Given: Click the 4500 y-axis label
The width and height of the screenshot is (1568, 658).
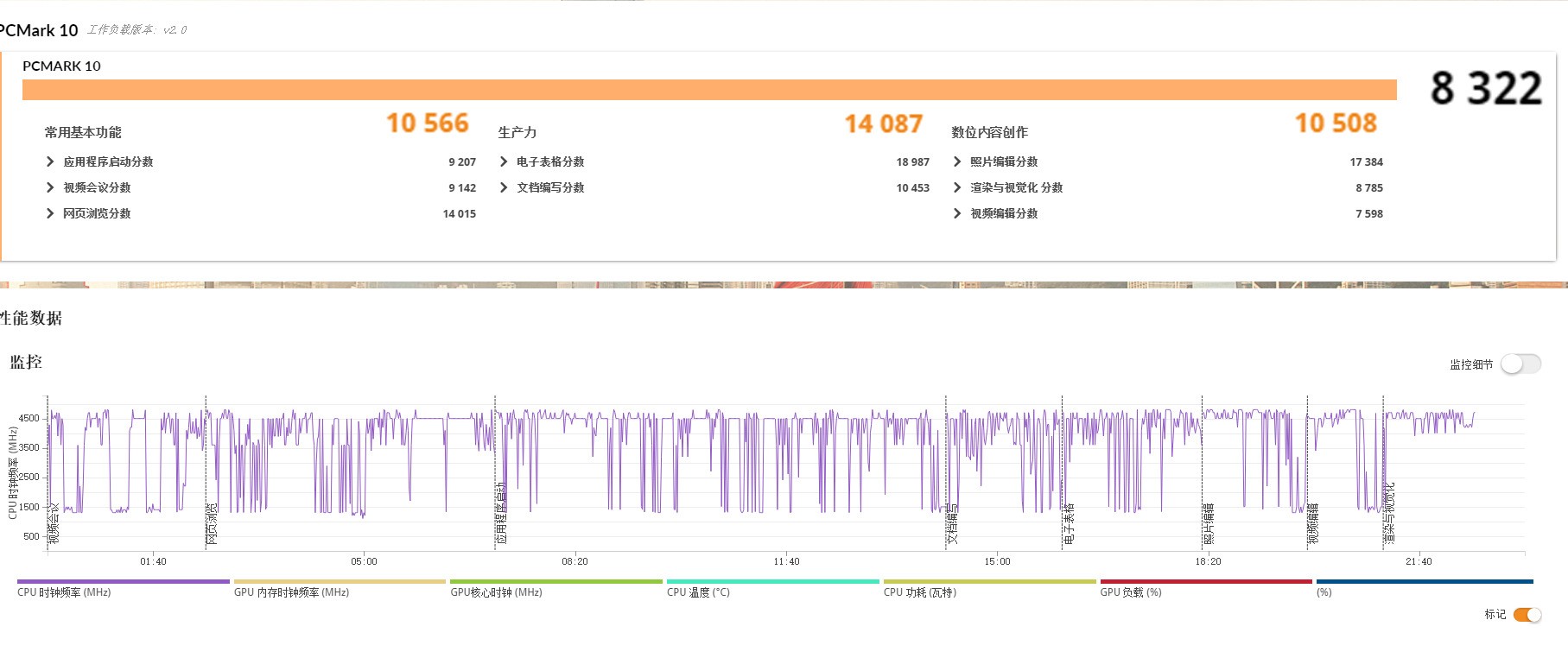Looking at the screenshot, I should pos(29,418).
